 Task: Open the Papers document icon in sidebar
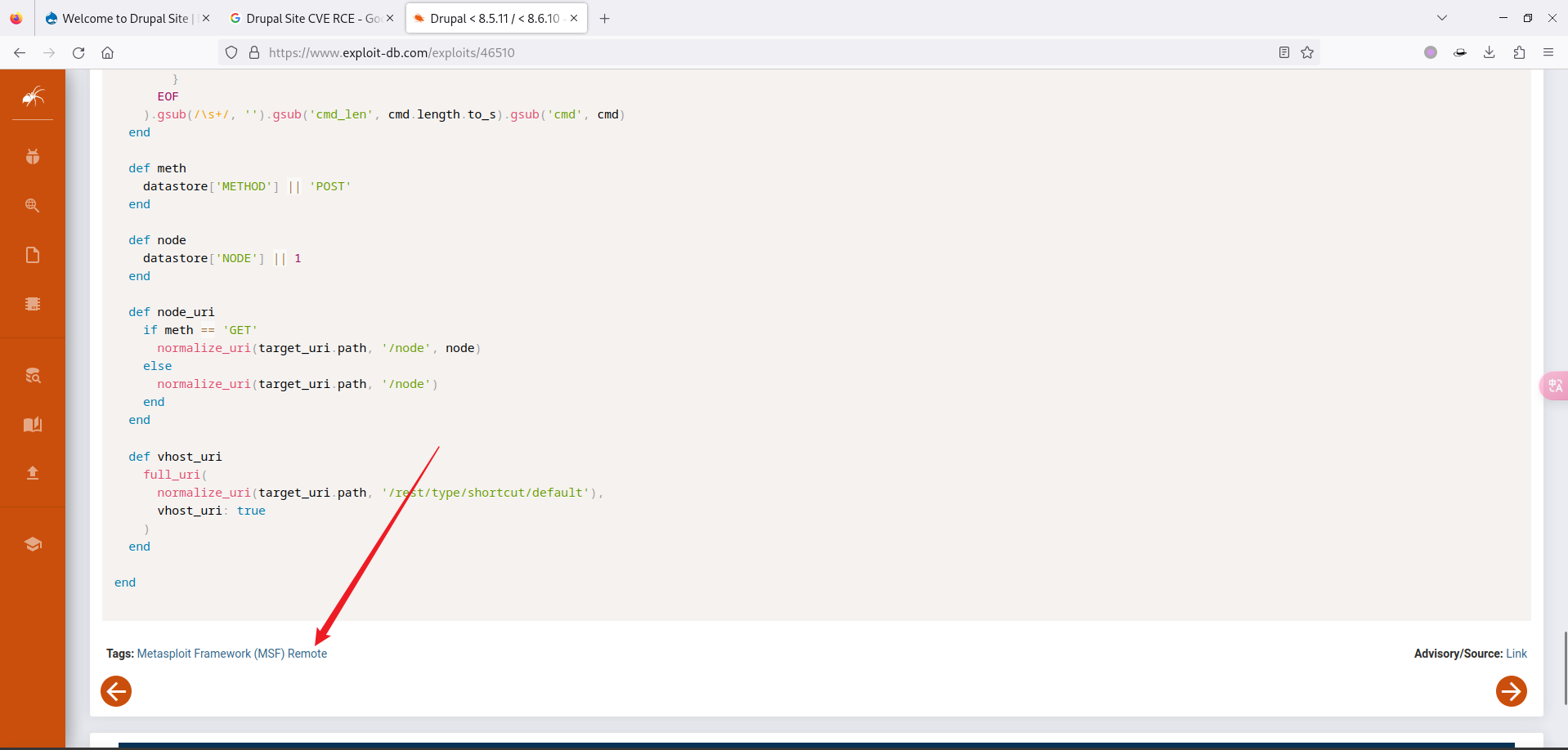tap(33, 255)
